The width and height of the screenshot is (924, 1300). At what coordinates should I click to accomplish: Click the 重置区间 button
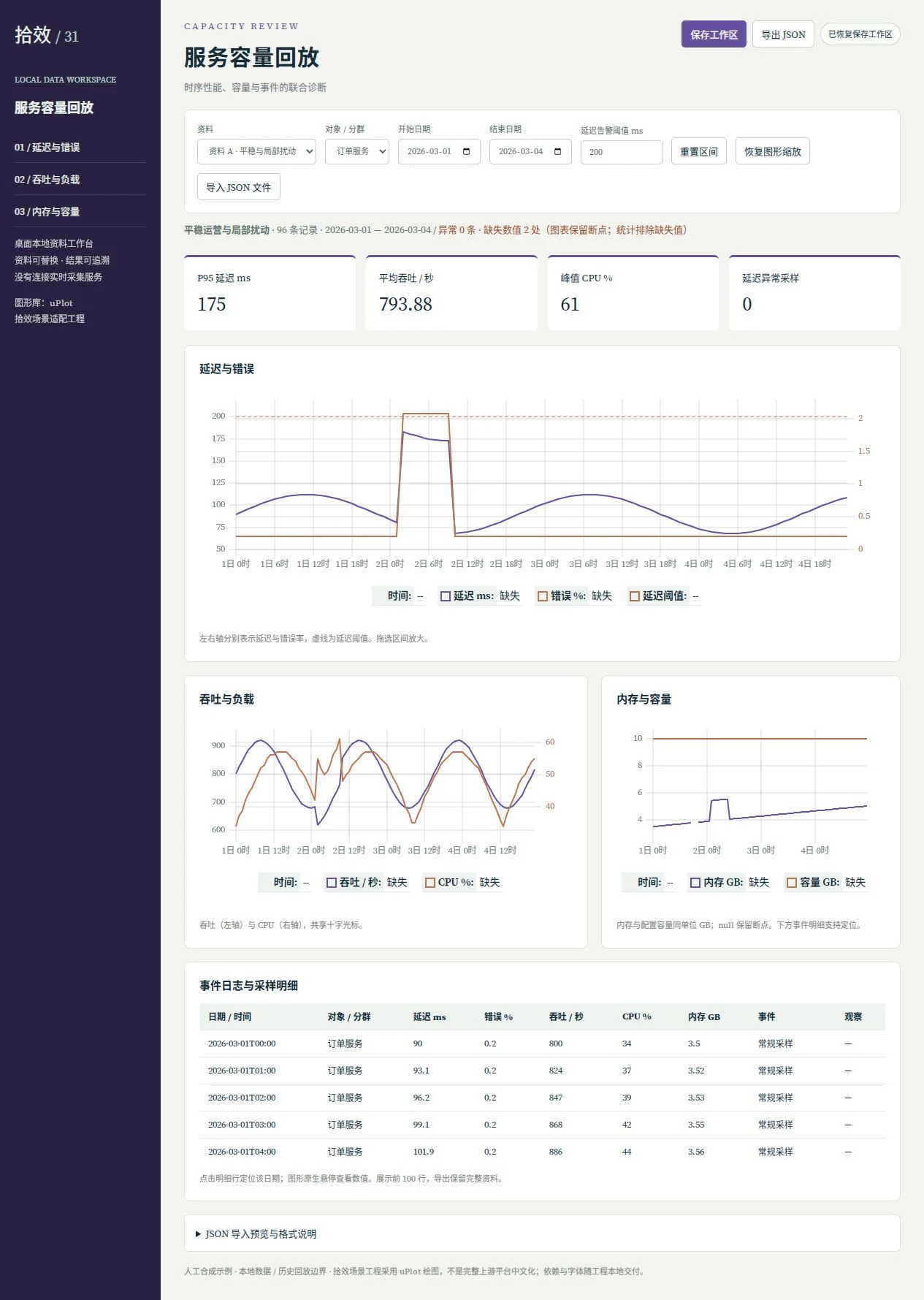click(699, 151)
